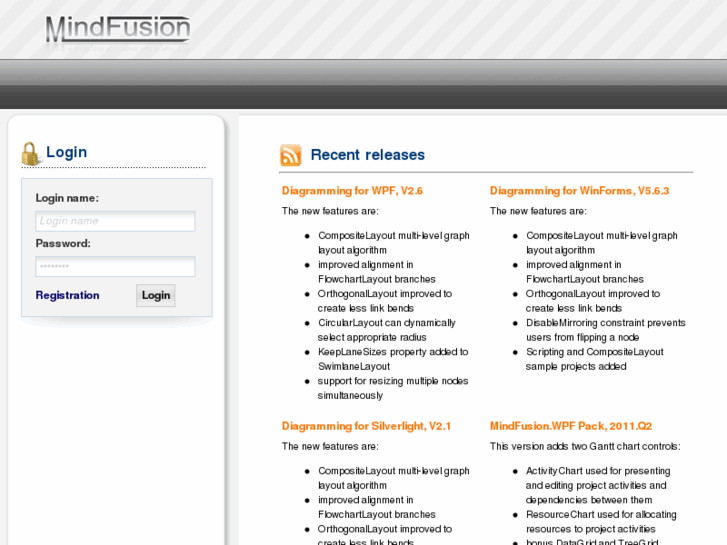Open MindFusion.WPF Pack, 2011.Q2 heading
Screen dimensions: 727x545
coord(571,426)
